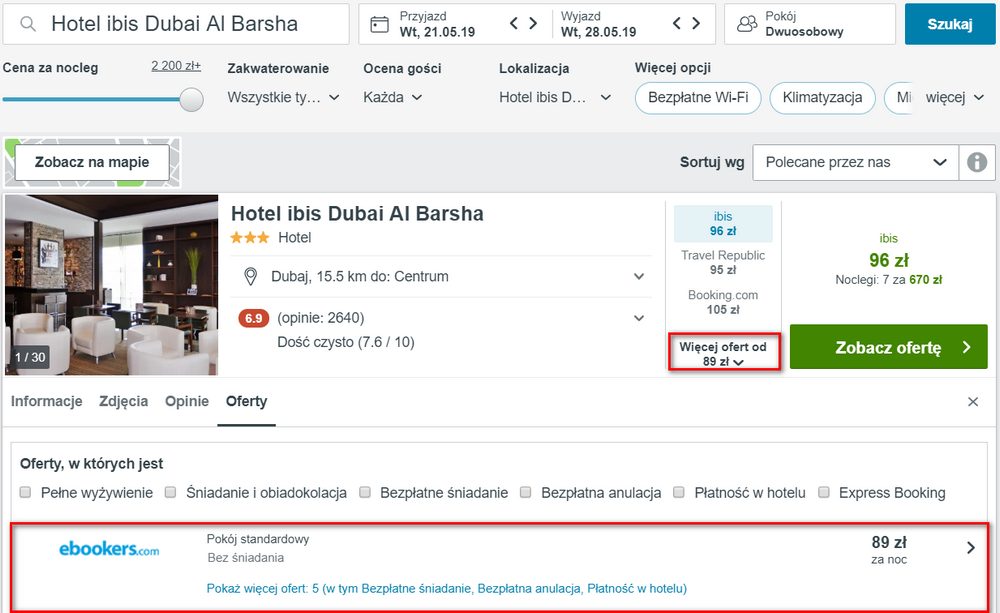Image resolution: width=1000 pixels, height=613 pixels.
Task: Go to the previous arrival date arrow
Action: point(514,24)
